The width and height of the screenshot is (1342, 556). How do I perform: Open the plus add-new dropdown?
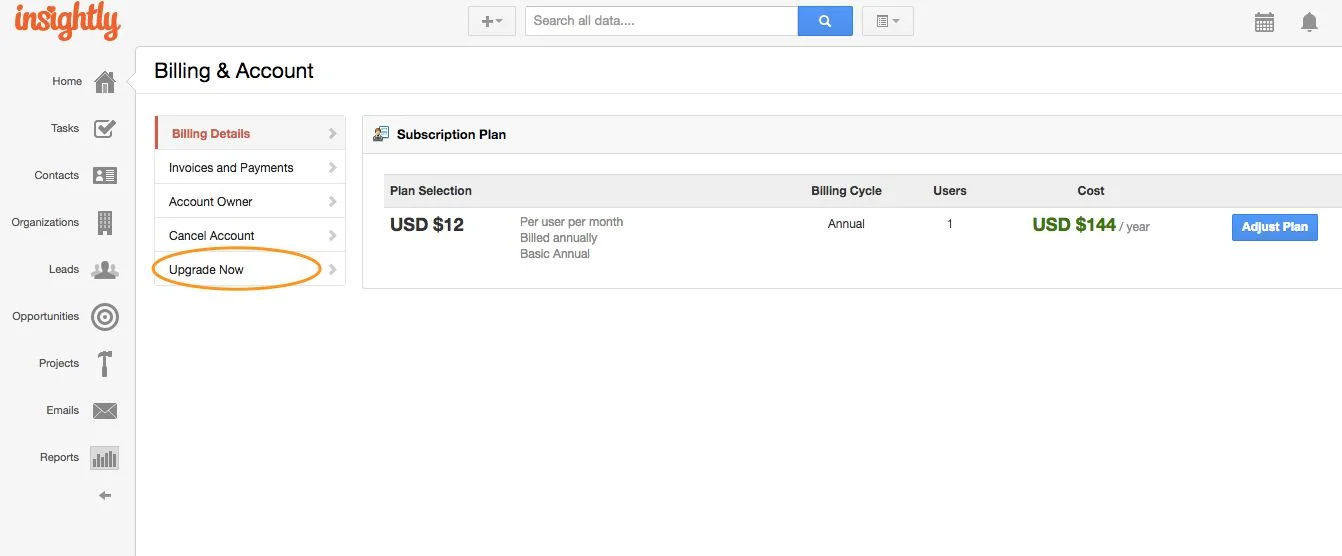pyautogui.click(x=492, y=21)
